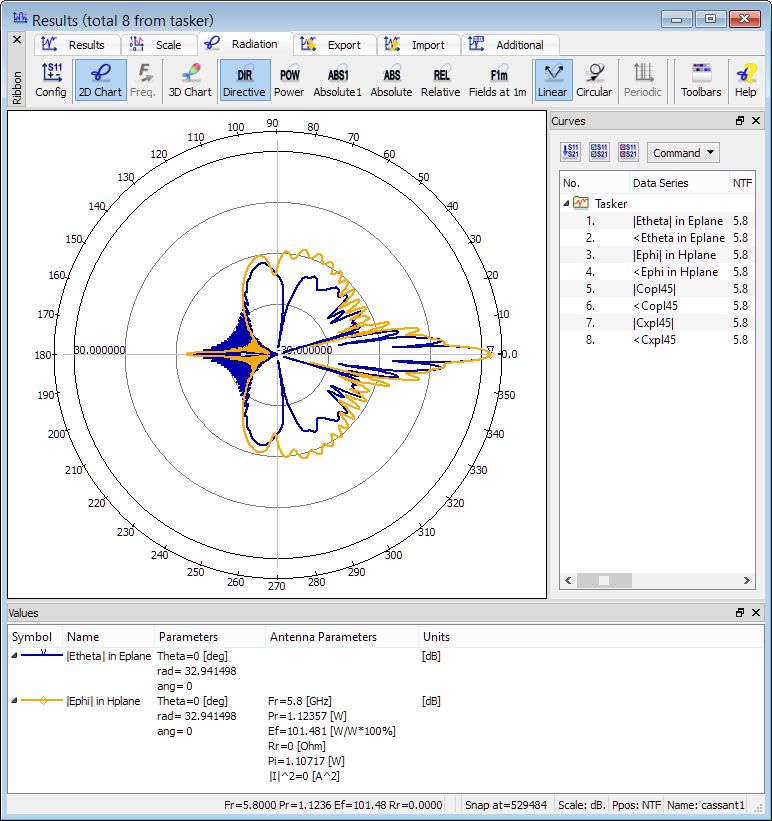Switch to the Export tab

click(x=335, y=45)
